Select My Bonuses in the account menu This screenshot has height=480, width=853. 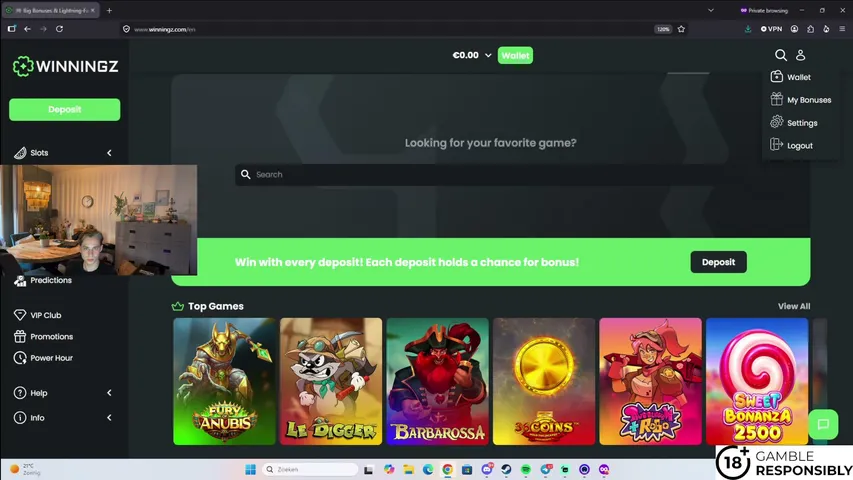pos(809,100)
